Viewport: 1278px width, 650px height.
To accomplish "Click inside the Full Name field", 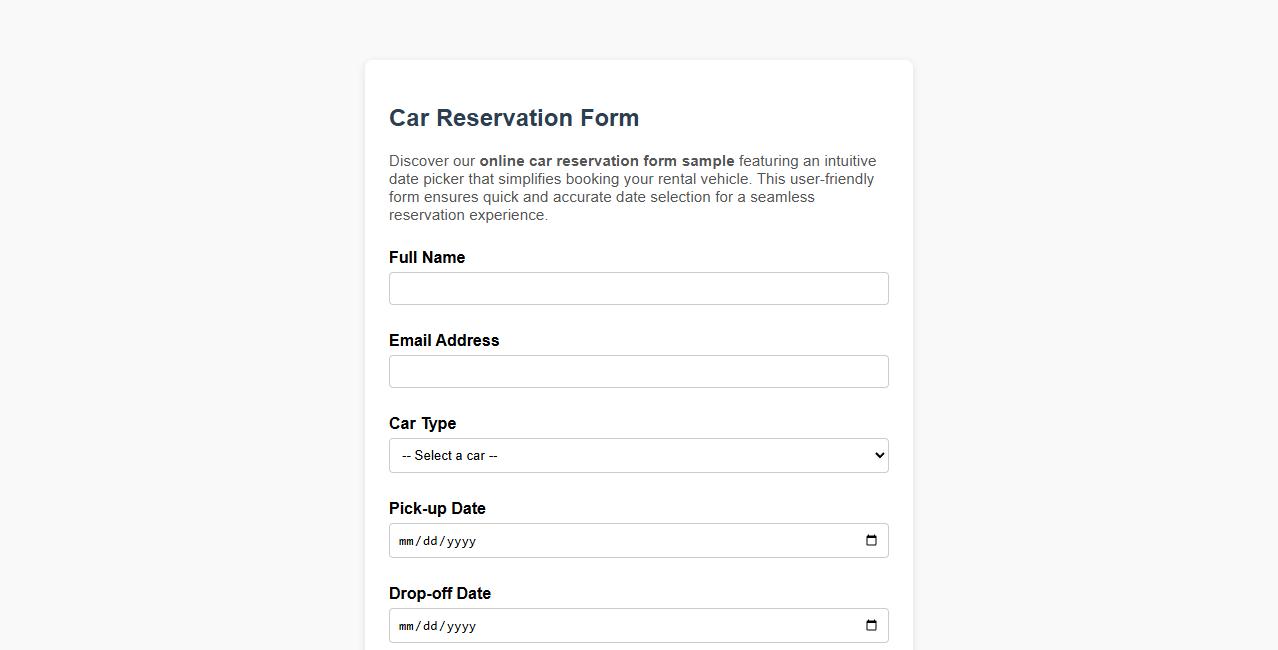I will pos(639,288).
